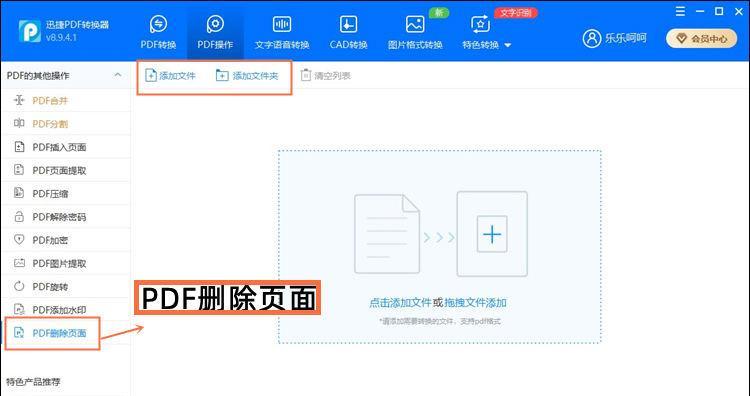Open the 图片格式转换 tab

(415, 32)
